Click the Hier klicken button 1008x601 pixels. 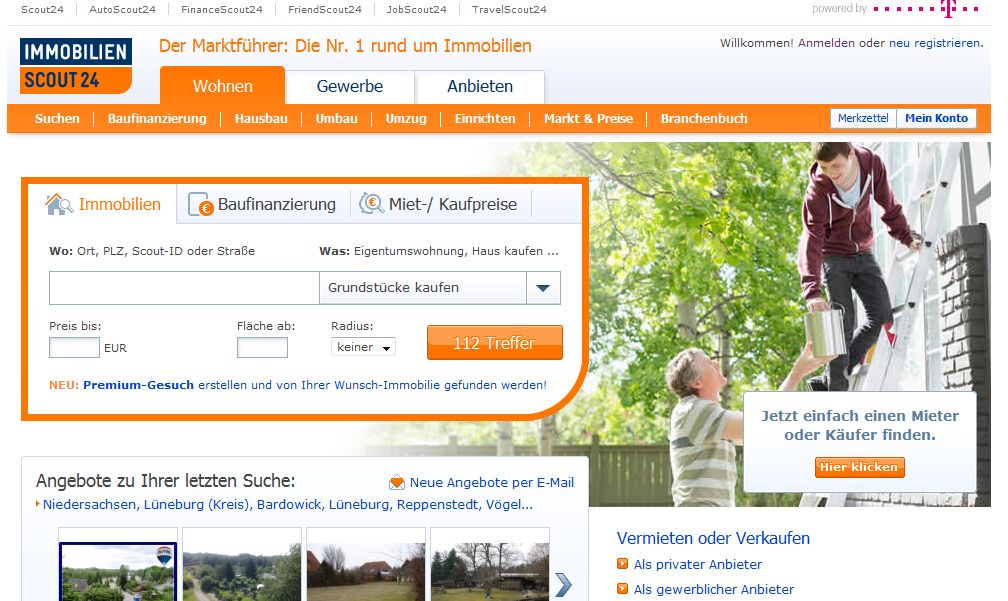859,467
